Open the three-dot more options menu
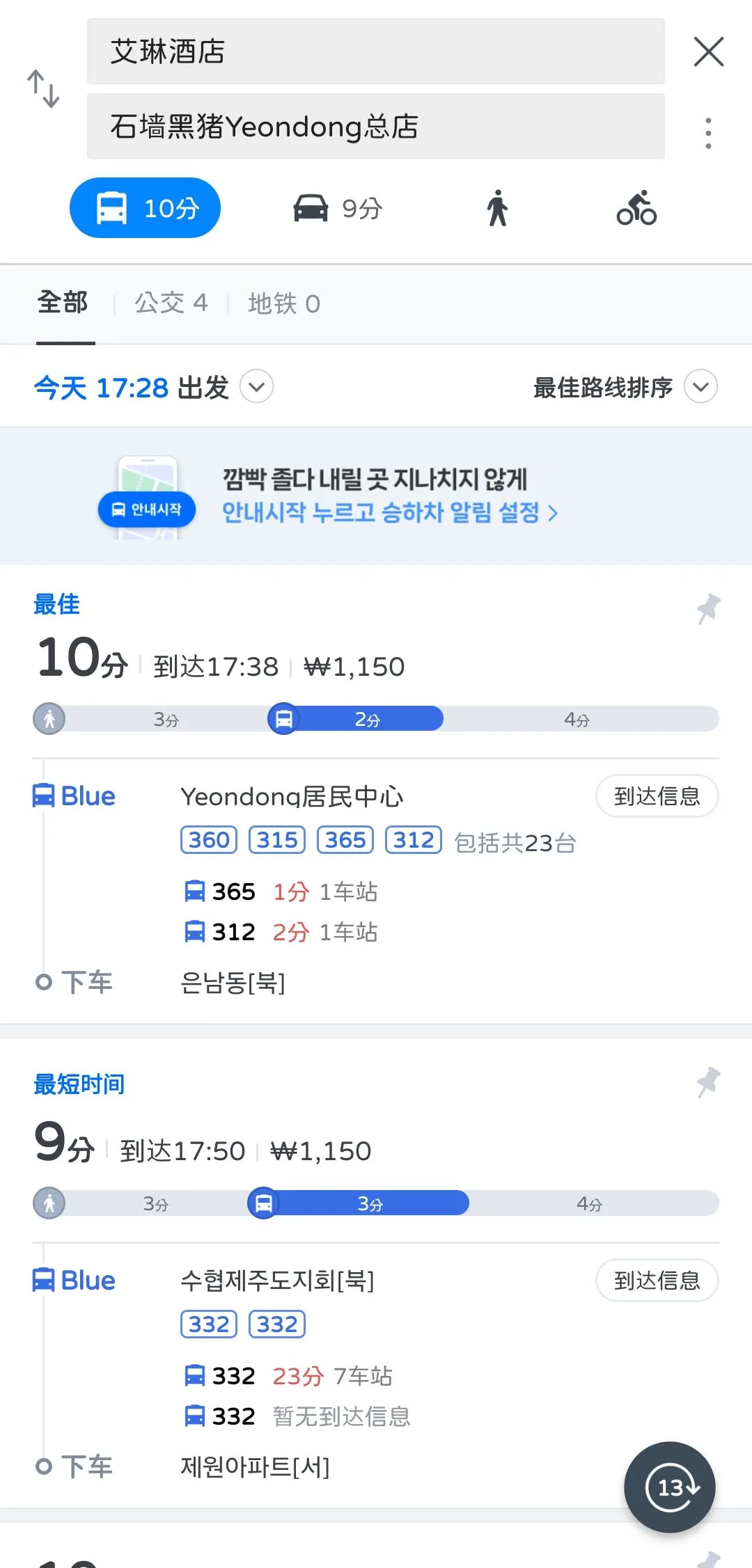Image resolution: width=752 pixels, height=1568 pixels. [708, 133]
